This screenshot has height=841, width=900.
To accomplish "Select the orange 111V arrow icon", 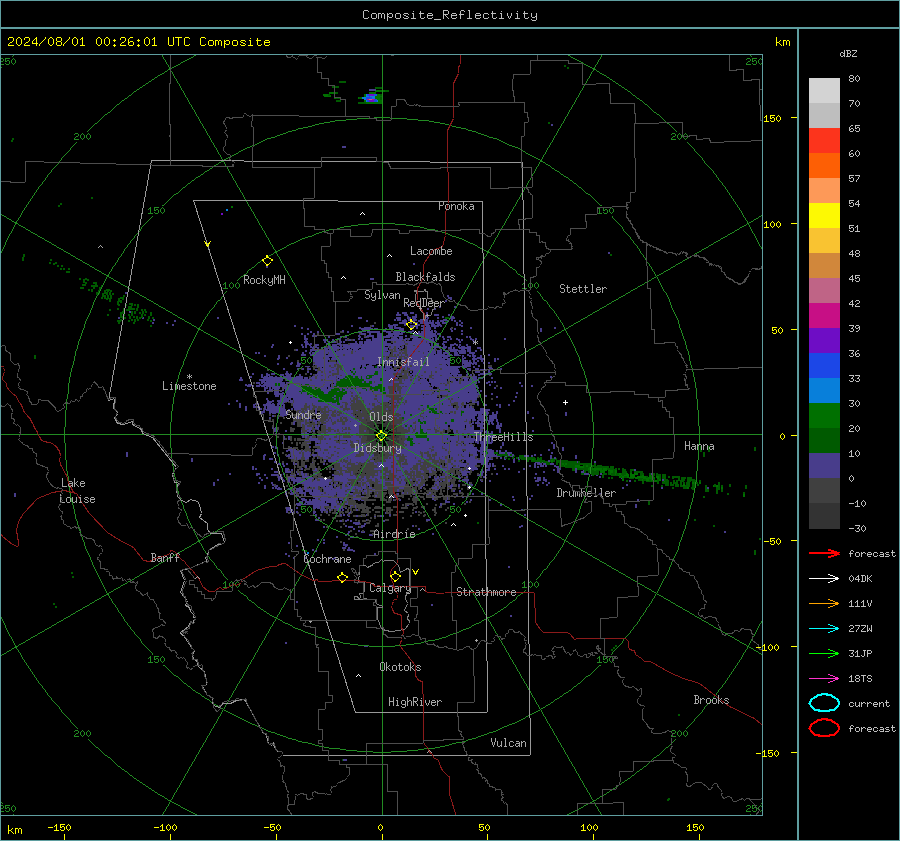I will (824, 603).
